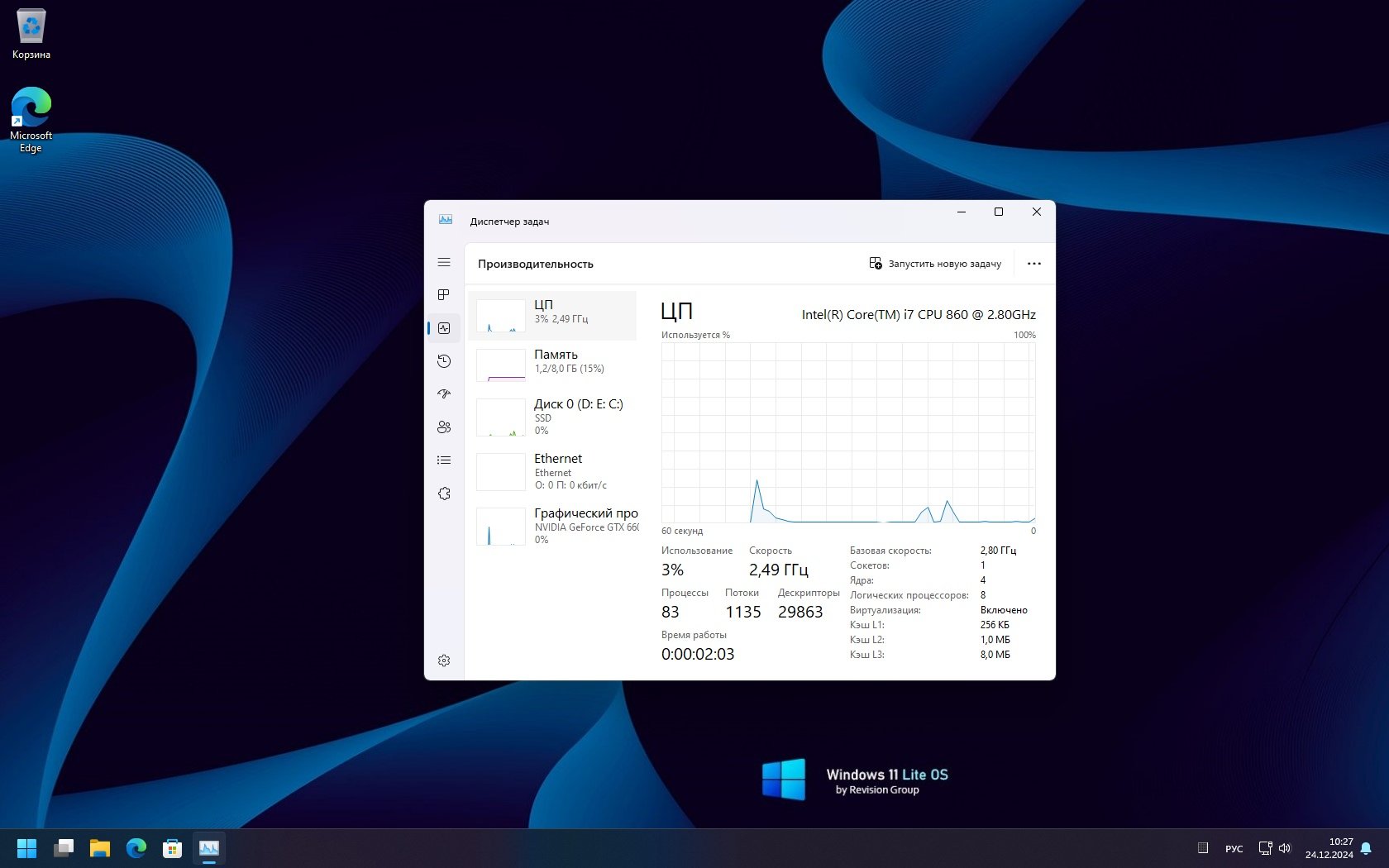Click the utilization value 3%
Image resolution: width=1389 pixels, height=868 pixels.
(x=672, y=570)
